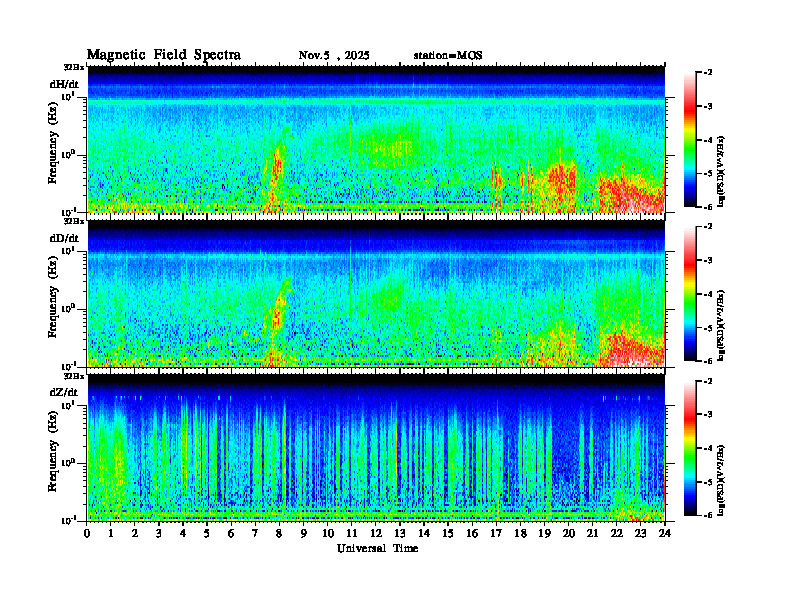Click hour 14 on Universal Time axis
Viewport: 792px width, 612px height.
pyautogui.click(x=424, y=533)
